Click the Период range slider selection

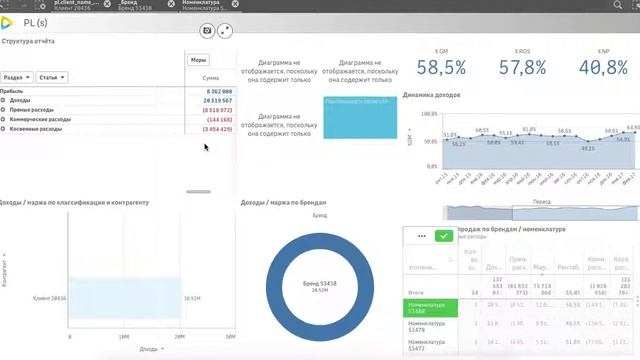(575, 213)
